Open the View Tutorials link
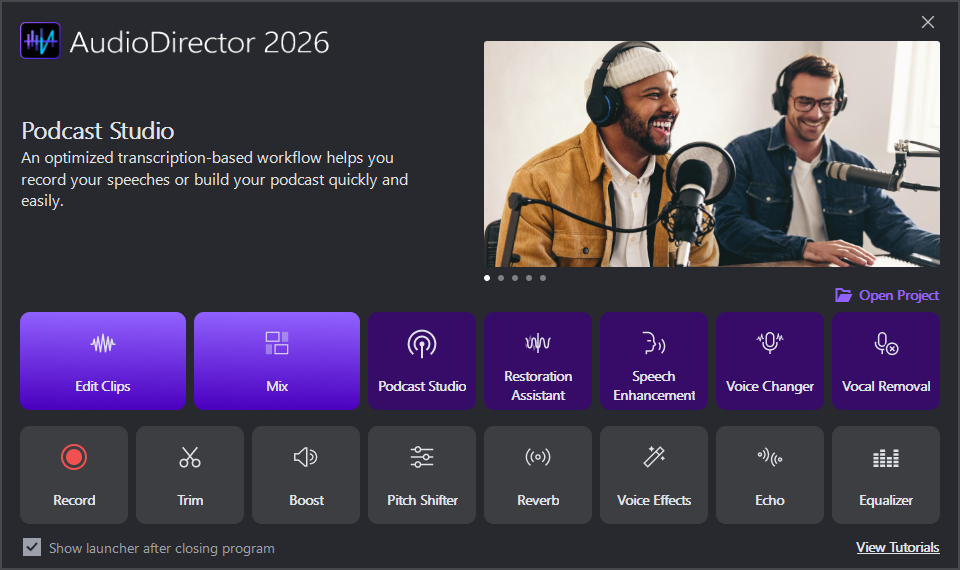Viewport: 960px width, 570px height. click(x=897, y=548)
